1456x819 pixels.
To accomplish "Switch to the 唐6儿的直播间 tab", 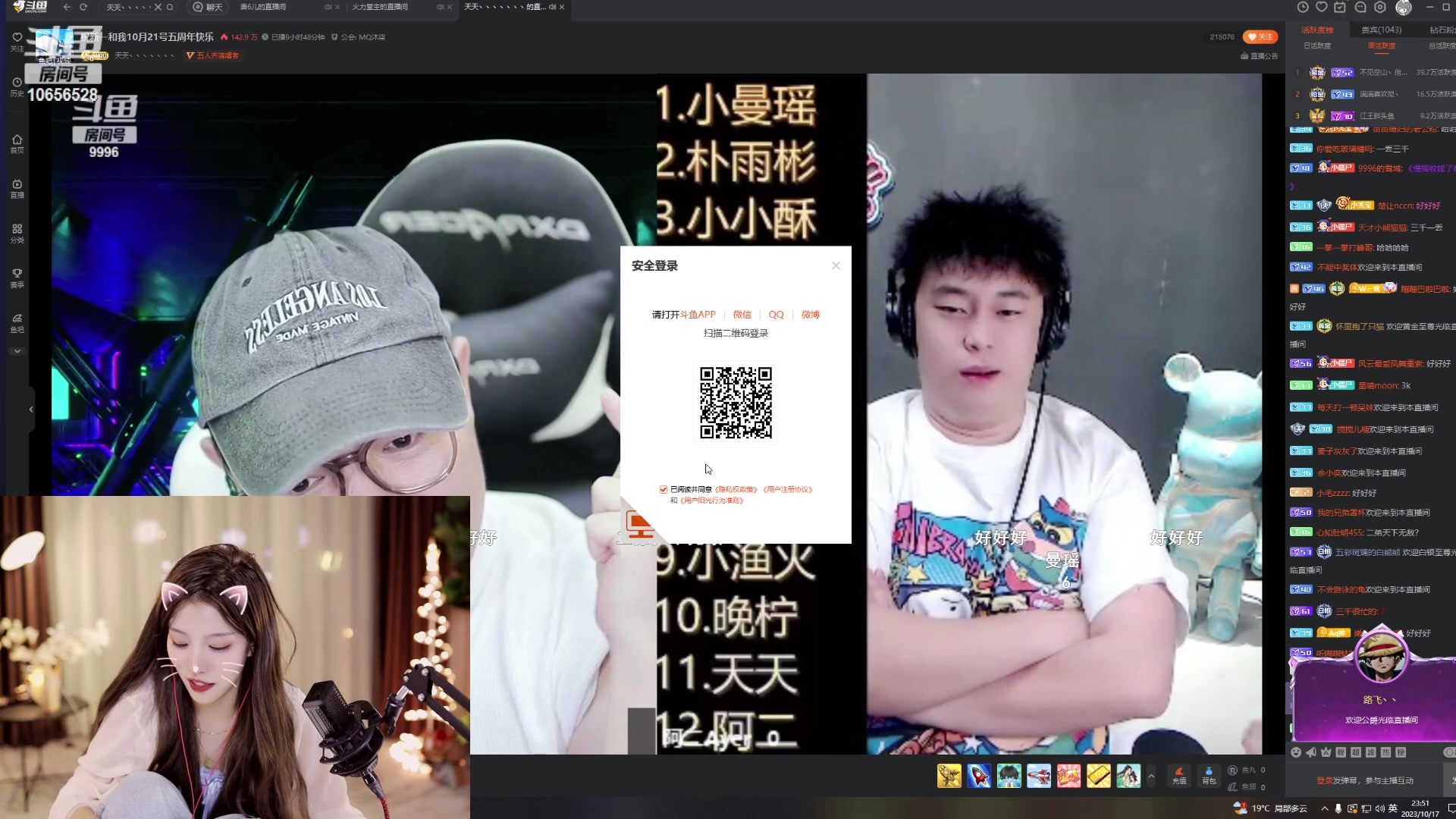I will (x=263, y=7).
